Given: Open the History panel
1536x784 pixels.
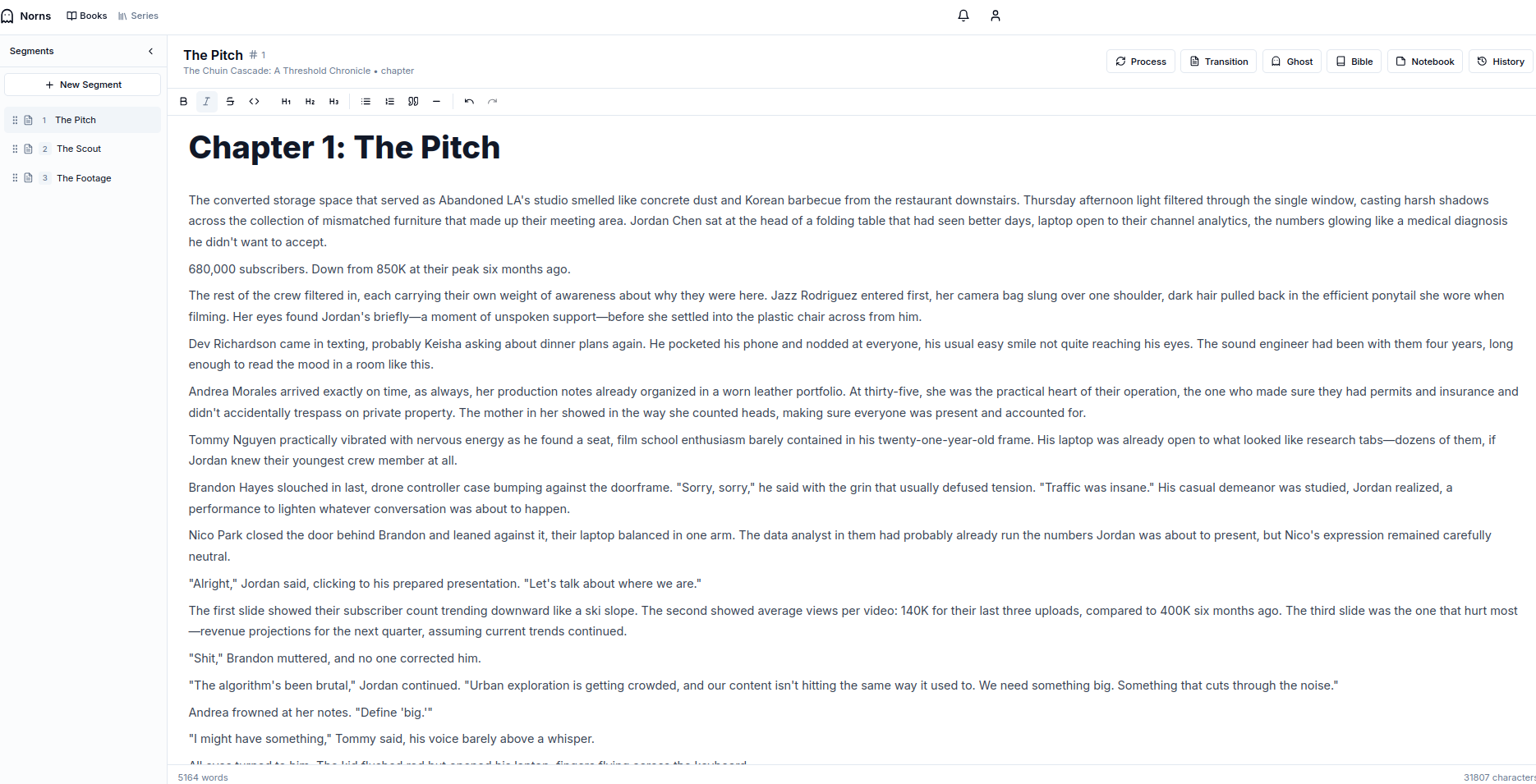Looking at the screenshot, I should click(x=1501, y=62).
